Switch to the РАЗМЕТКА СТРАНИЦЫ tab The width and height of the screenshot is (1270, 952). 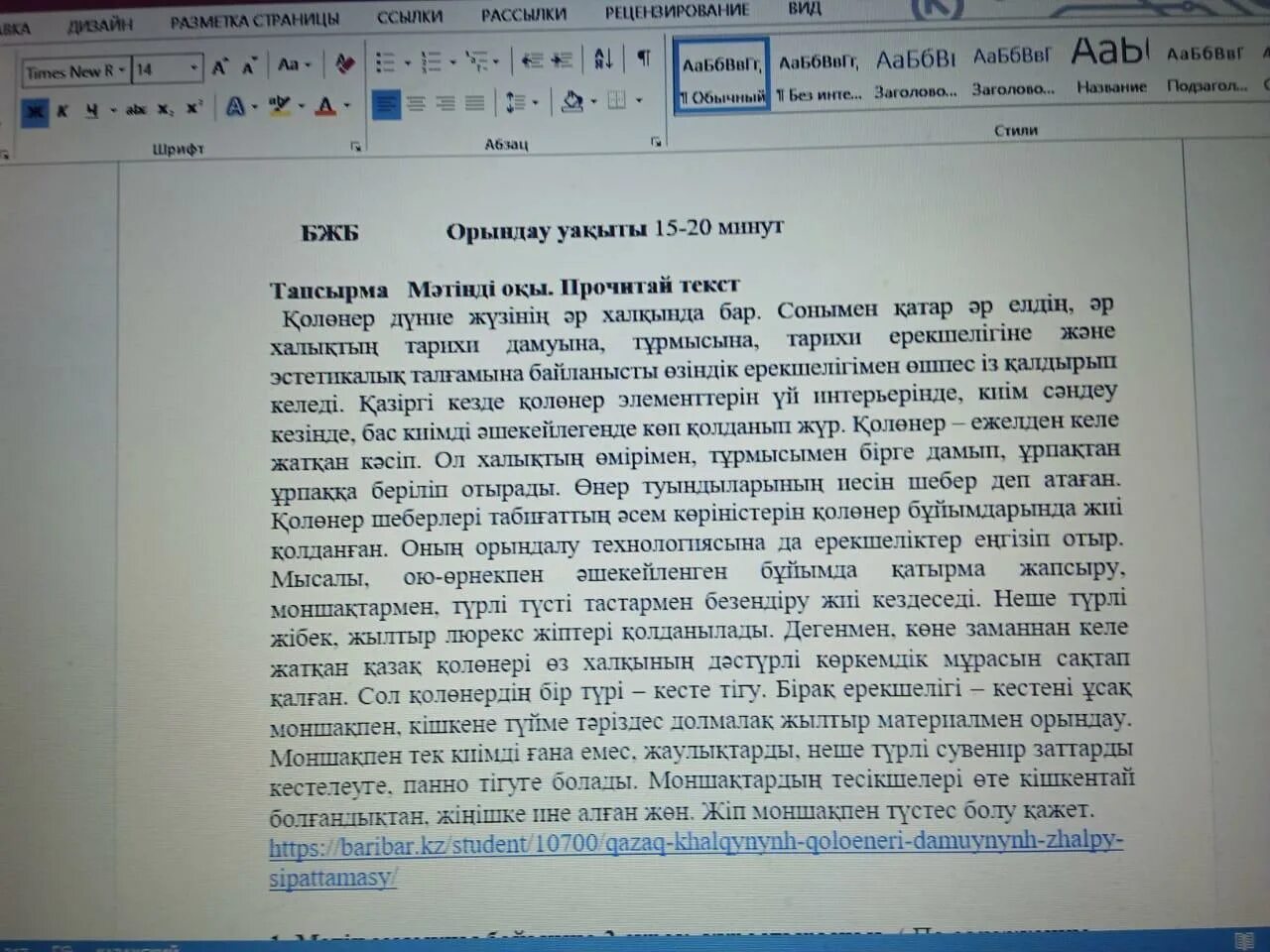point(254,20)
